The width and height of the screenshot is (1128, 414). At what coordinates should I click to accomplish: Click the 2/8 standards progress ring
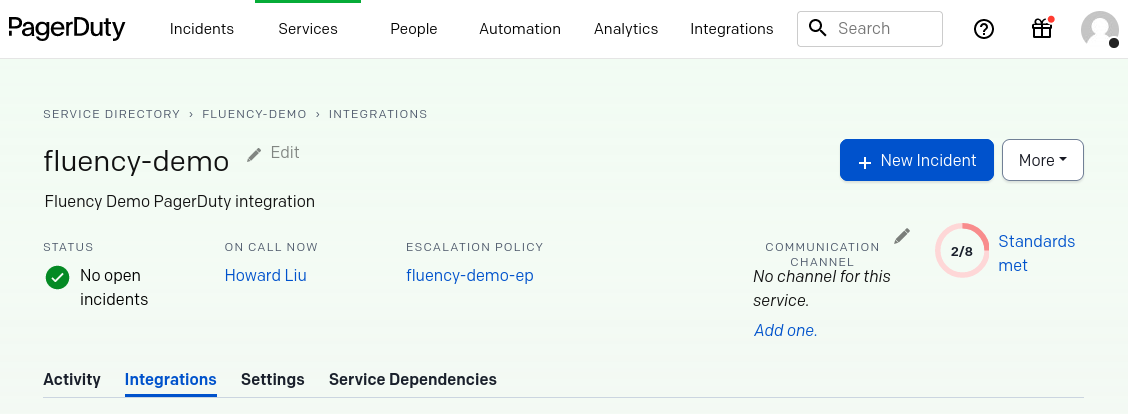pos(962,251)
